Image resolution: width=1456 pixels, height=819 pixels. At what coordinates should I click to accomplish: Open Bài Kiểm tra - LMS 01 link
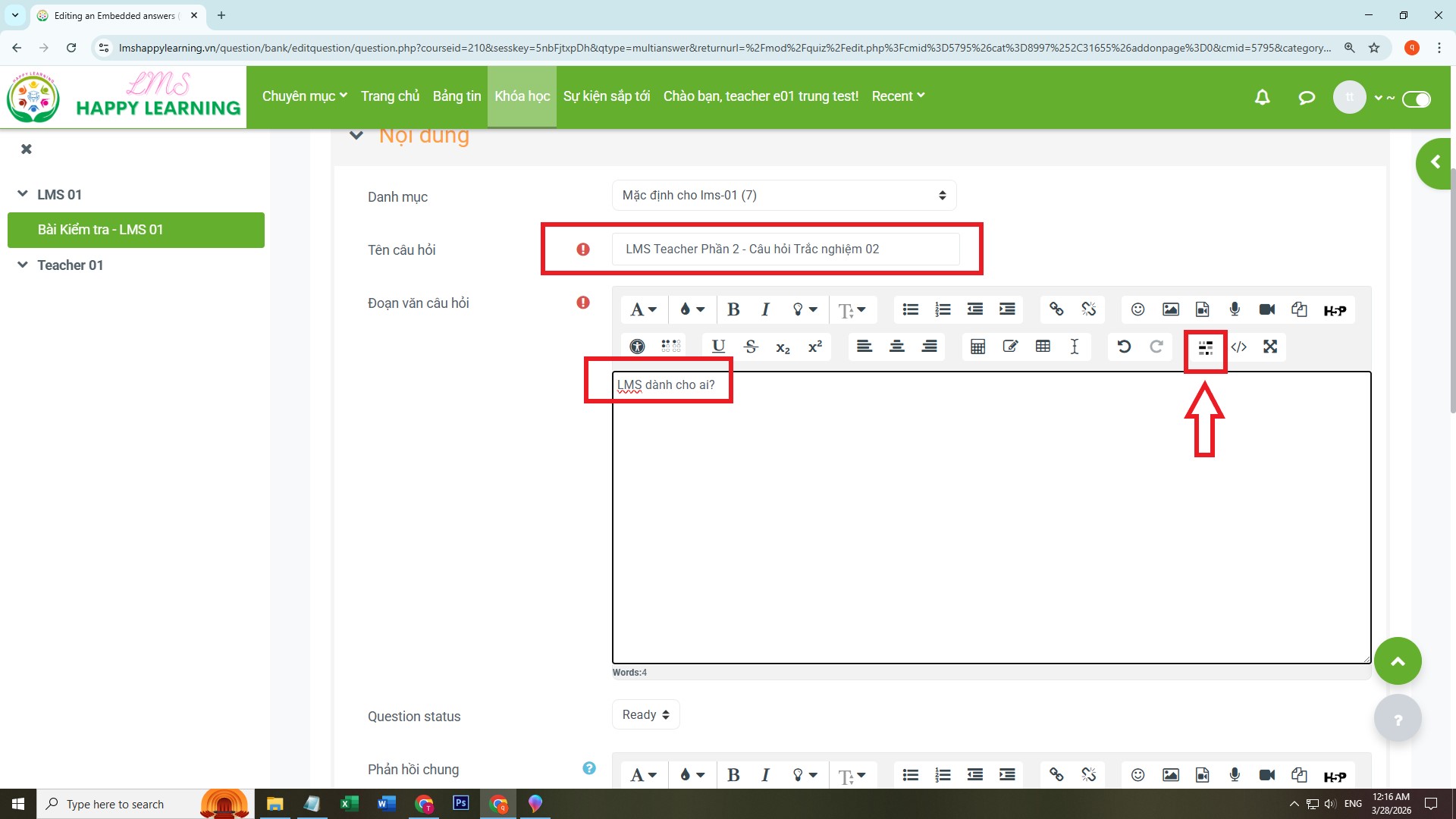point(100,230)
